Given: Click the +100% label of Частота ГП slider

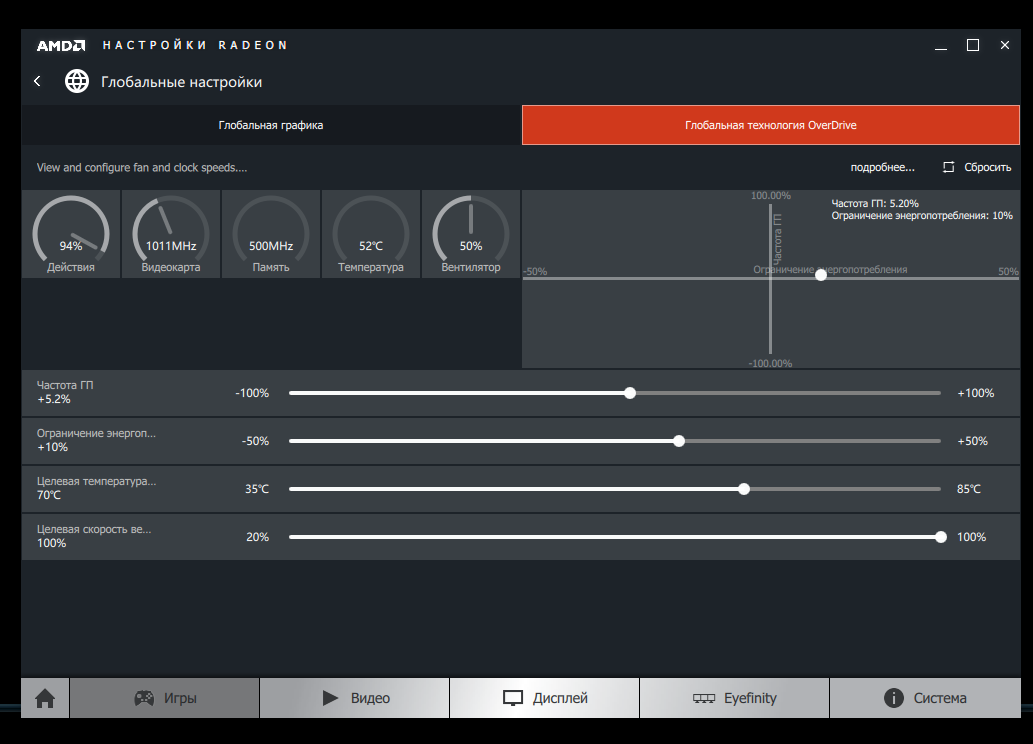Looking at the screenshot, I should pyautogui.click(x=976, y=393).
